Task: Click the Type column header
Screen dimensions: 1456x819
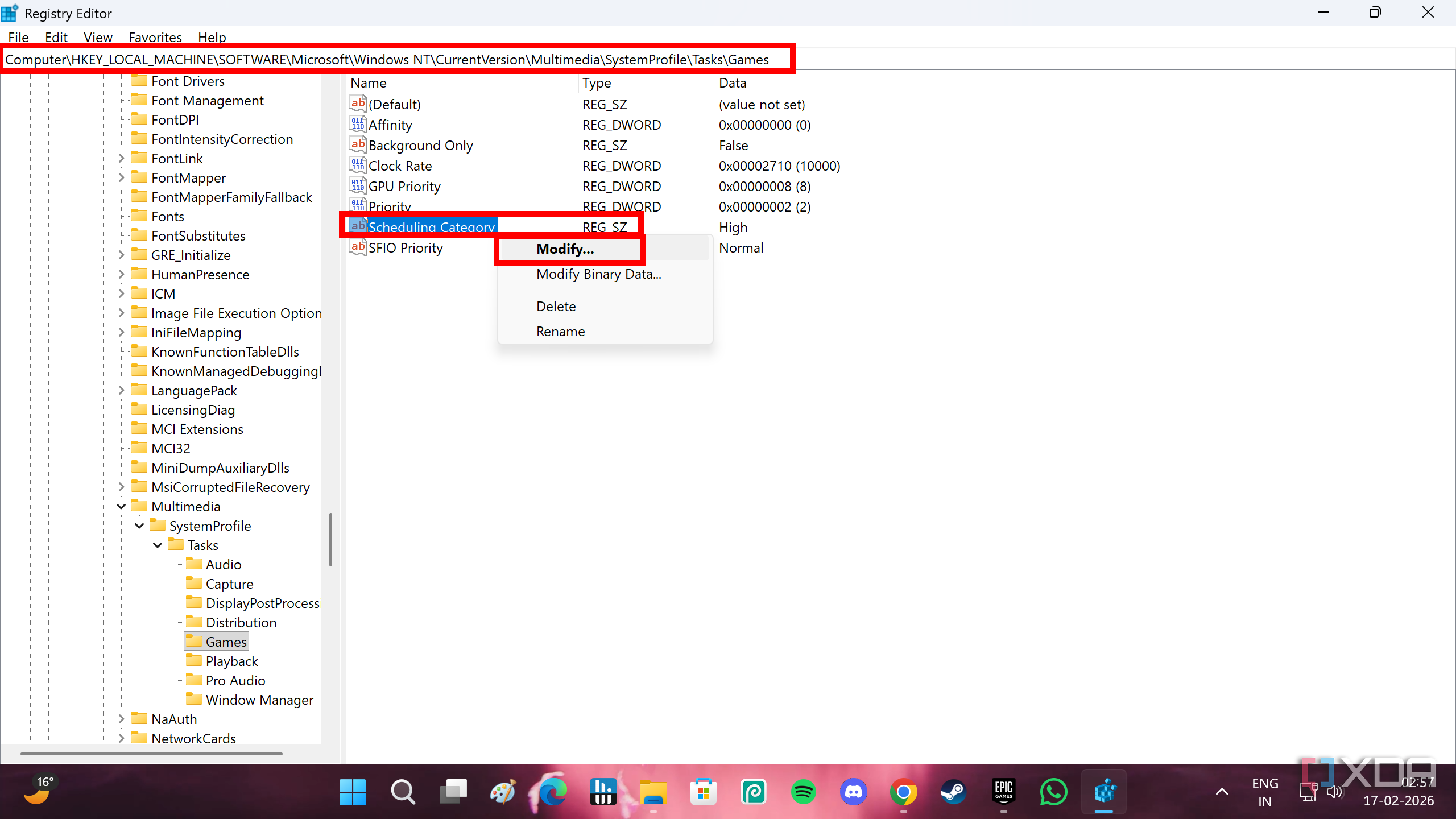Action: tap(647, 83)
